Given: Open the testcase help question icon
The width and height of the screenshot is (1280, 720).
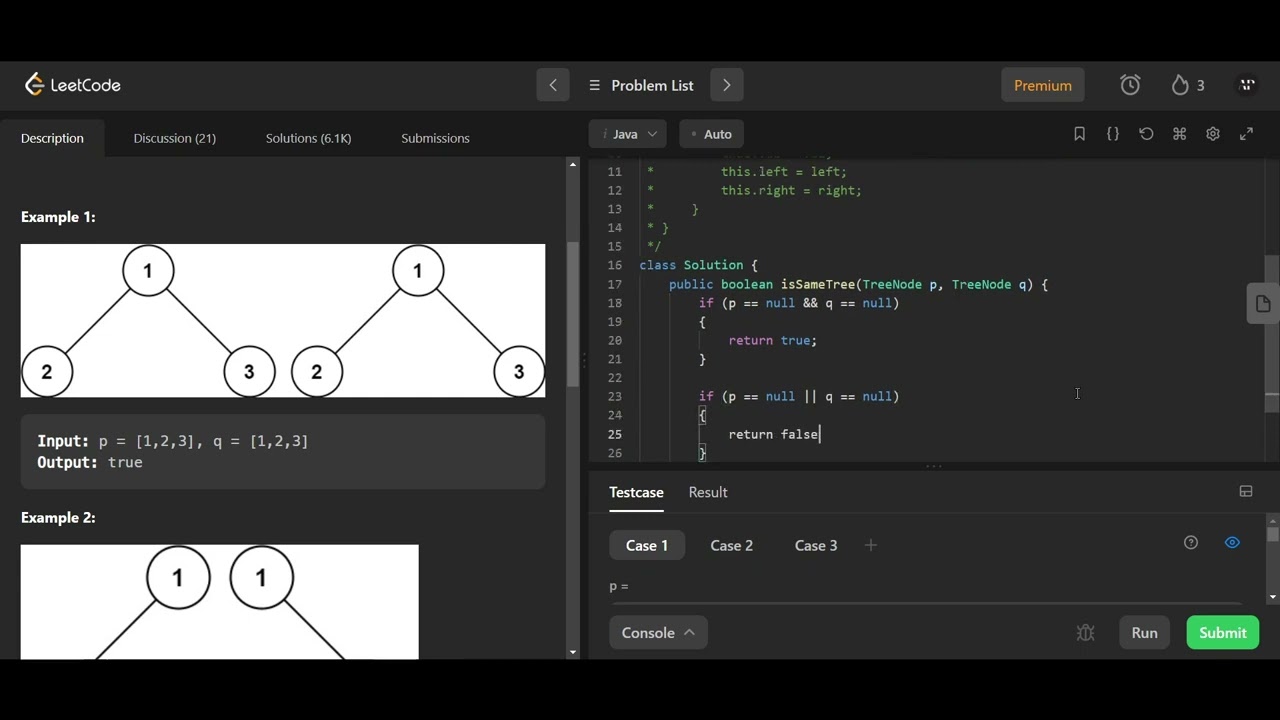Looking at the screenshot, I should pos(1191,543).
